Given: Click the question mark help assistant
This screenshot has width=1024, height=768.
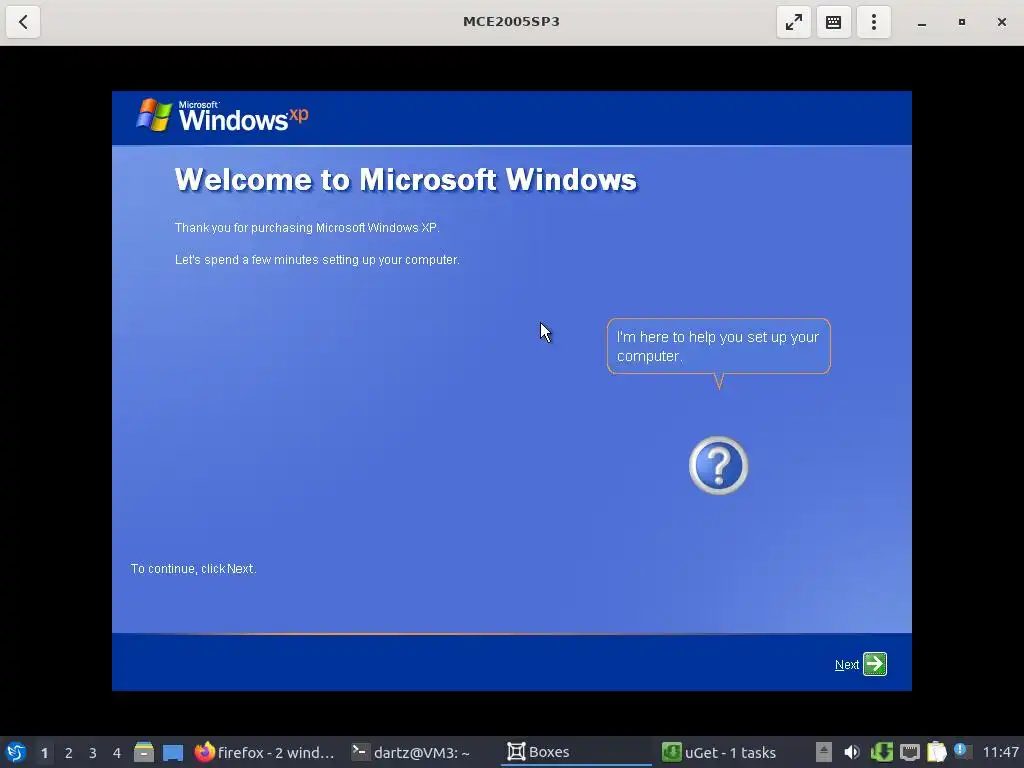Looking at the screenshot, I should (718, 466).
